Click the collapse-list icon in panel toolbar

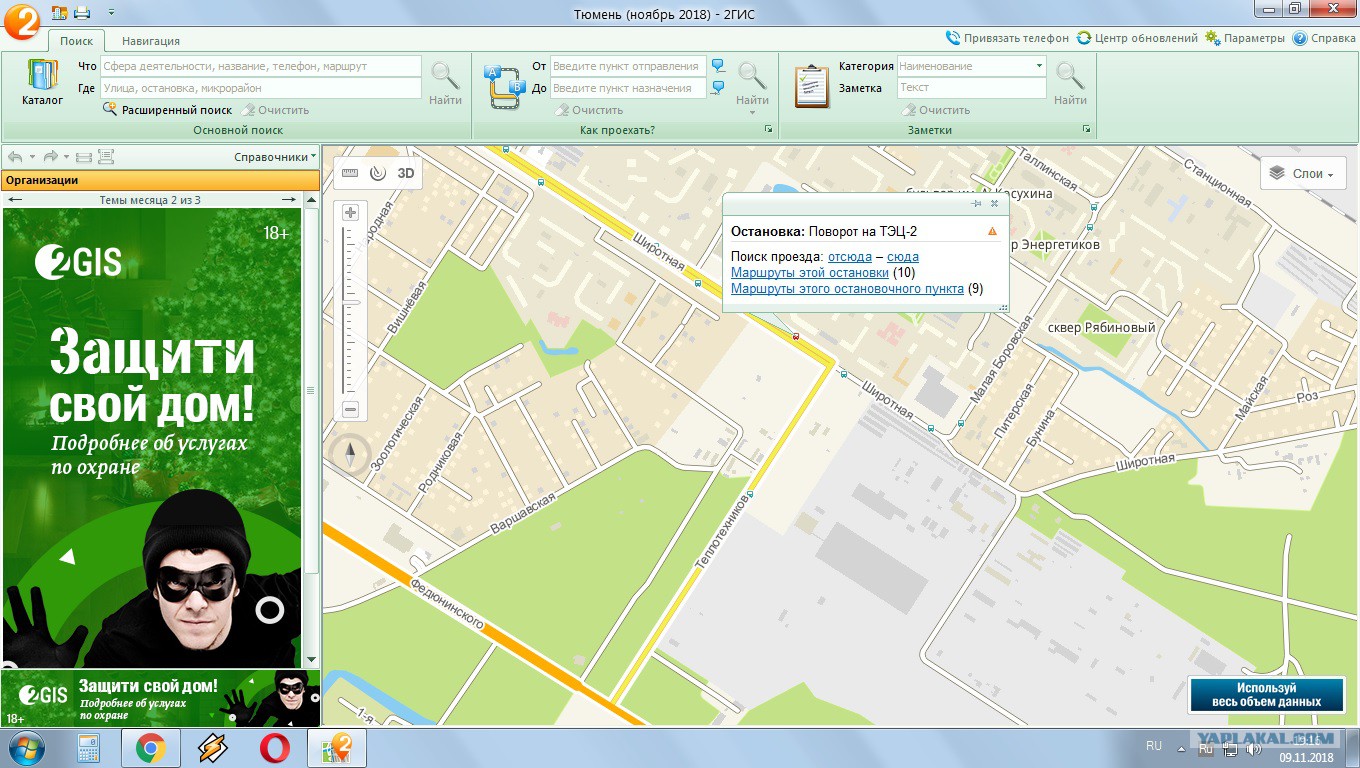coord(83,157)
